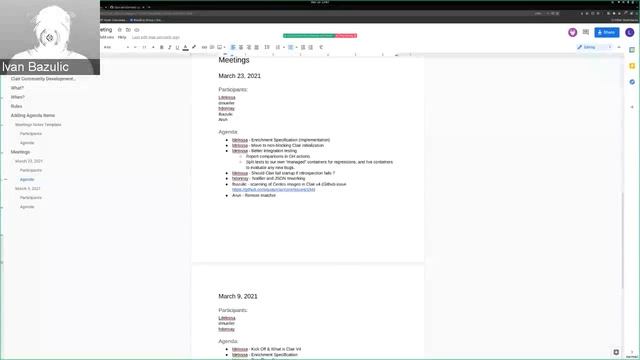The height and width of the screenshot is (360, 640).
Task: Click the 'March 9, 2021' document heading
Action: (x=238, y=296)
